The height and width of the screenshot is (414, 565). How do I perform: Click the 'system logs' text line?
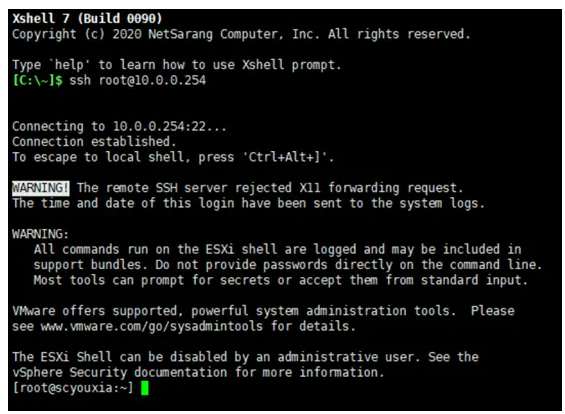click(x=249, y=204)
